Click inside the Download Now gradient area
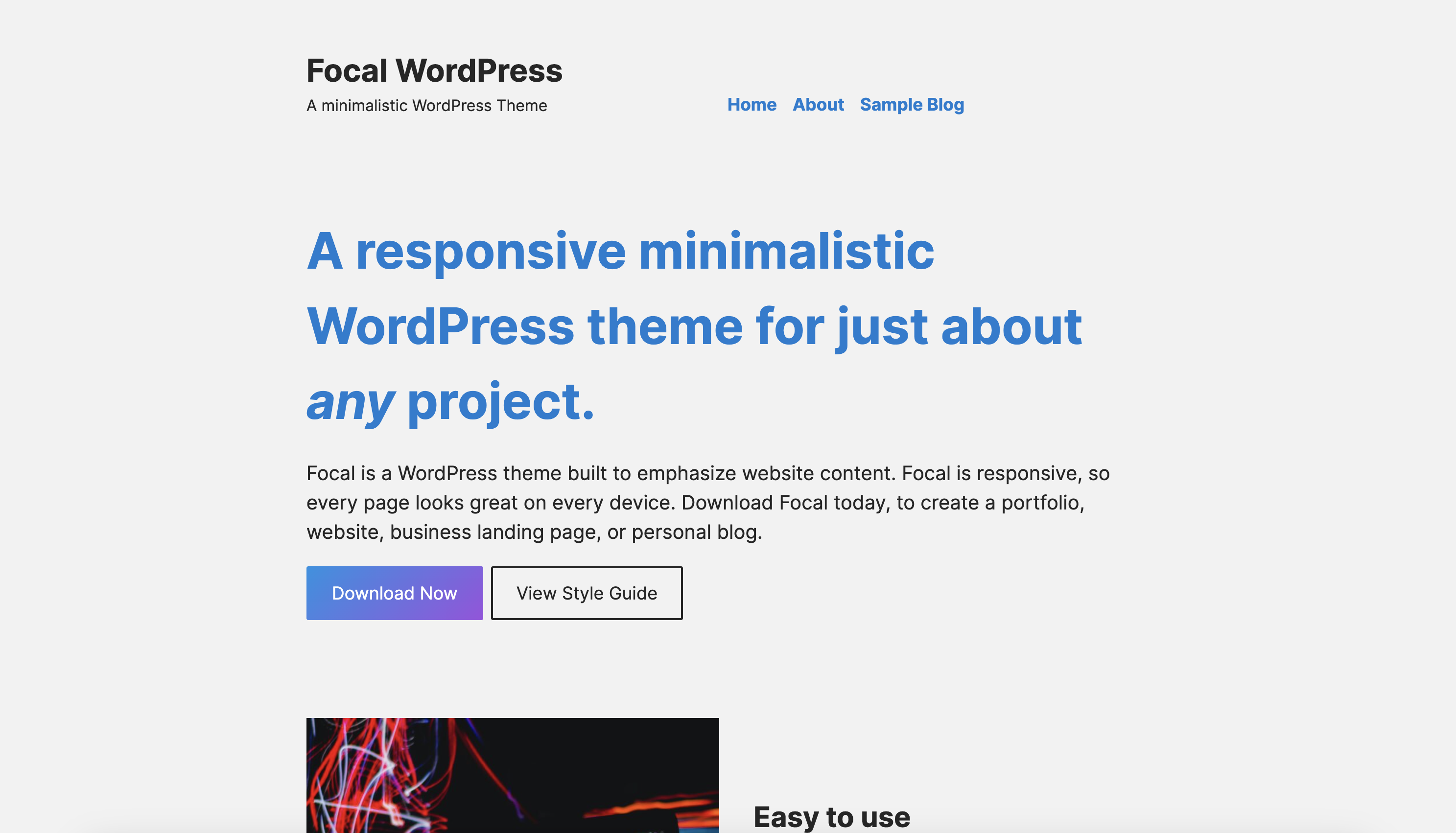This screenshot has height=833, width=1456. [394, 593]
